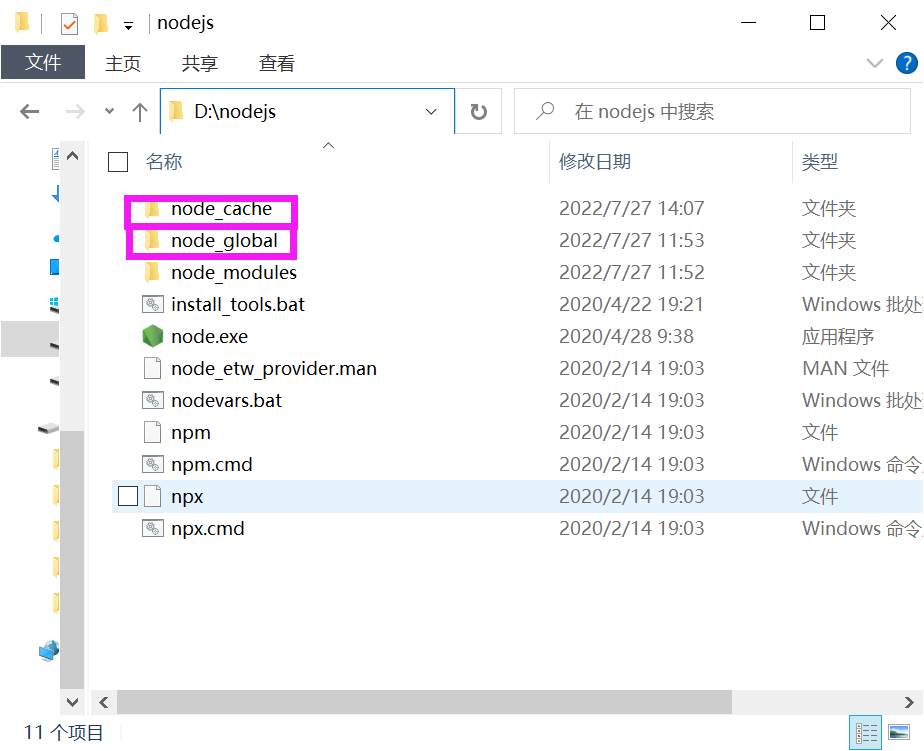Image resolution: width=924 pixels, height=751 pixels.
Task: Sort by the 修改日期 column header
Action: [x=595, y=162]
